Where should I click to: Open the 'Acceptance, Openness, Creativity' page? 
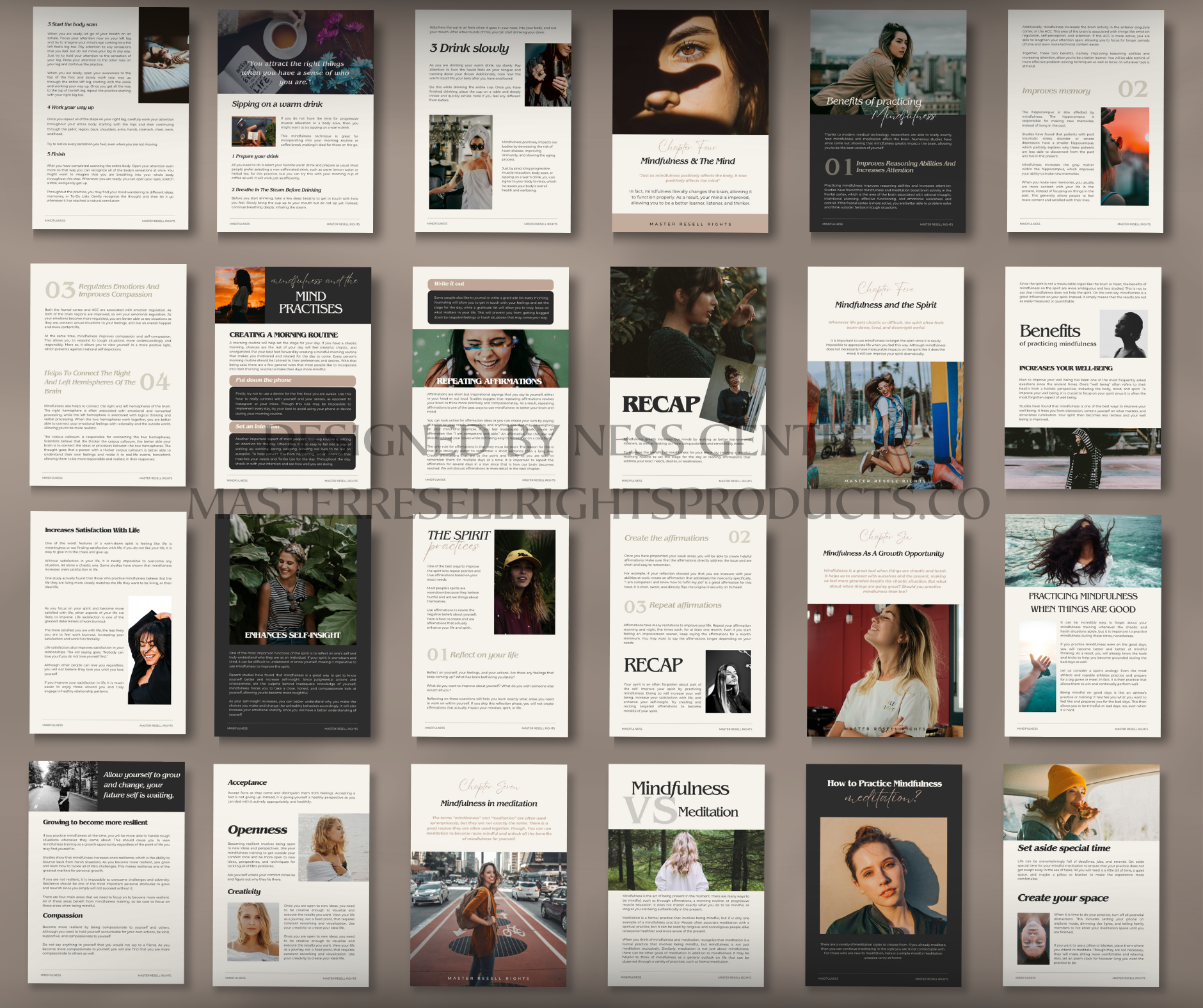coord(291,875)
